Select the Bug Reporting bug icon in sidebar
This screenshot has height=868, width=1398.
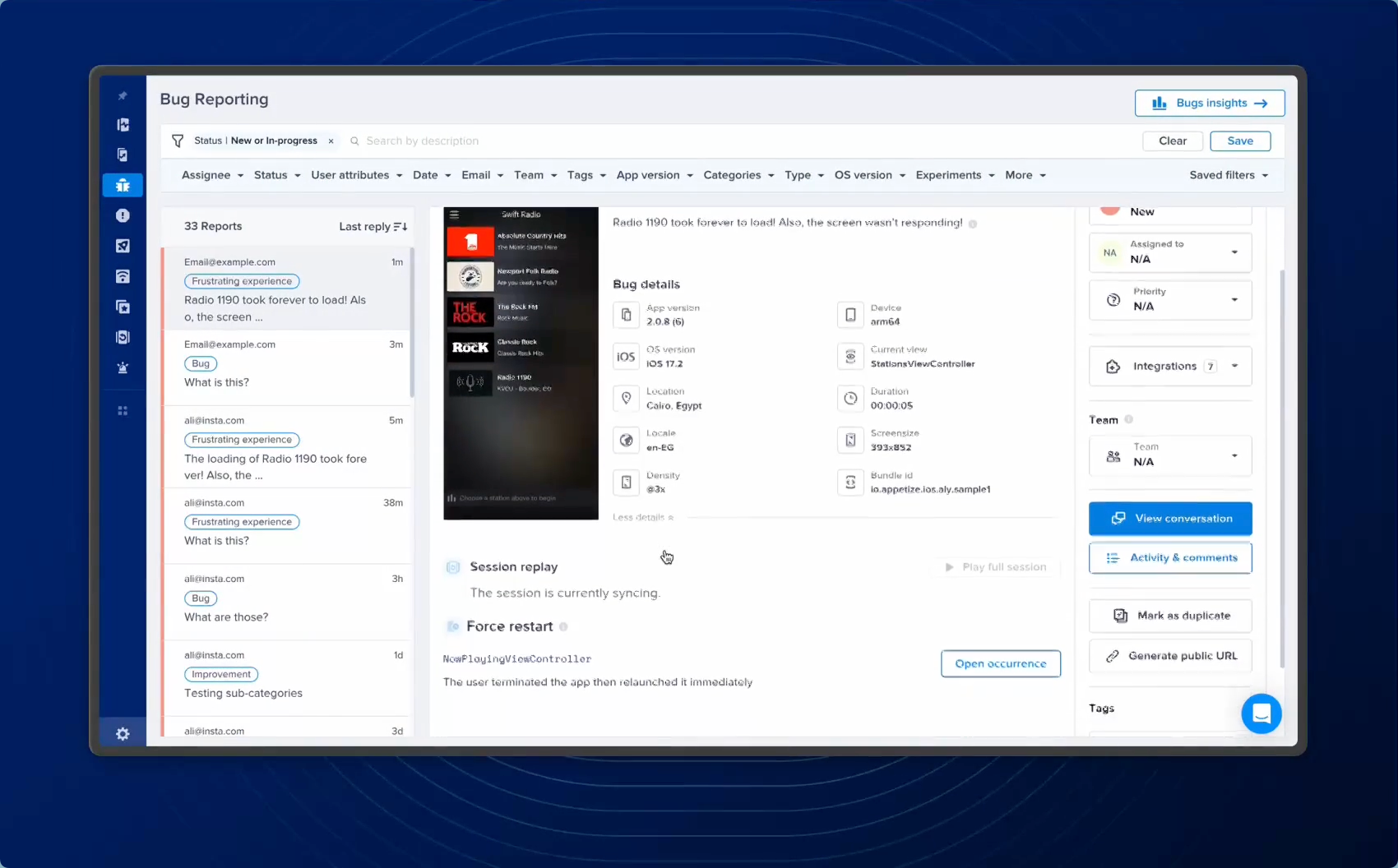(123, 185)
